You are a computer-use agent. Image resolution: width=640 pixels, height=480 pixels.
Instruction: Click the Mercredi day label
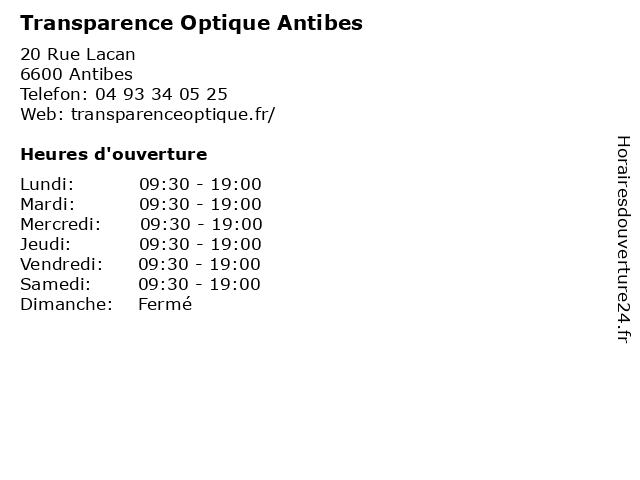(60, 224)
